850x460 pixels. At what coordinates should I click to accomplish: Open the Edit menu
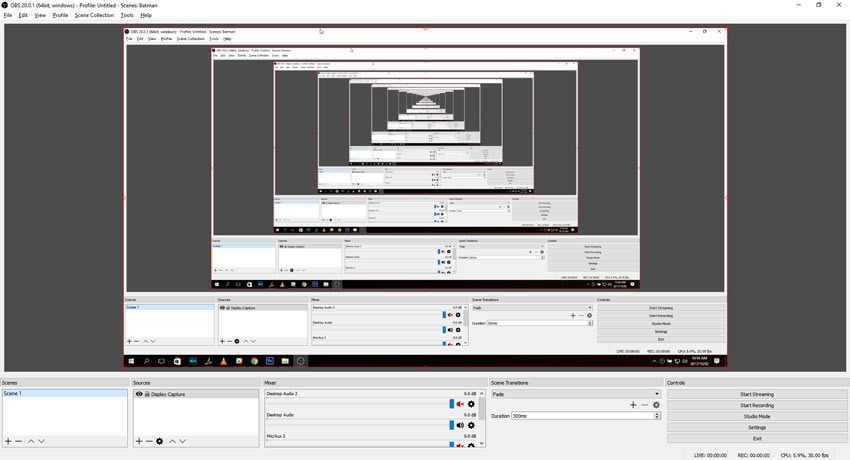point(23,15)
